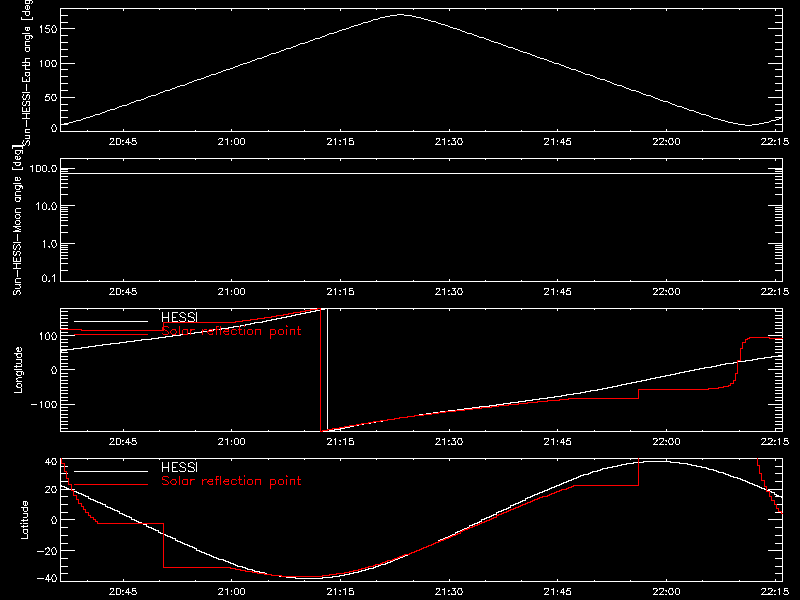This screenshot has width=800, height=600.
Task: Click HESSI legend label in Latitude plot
Action: coord(179,467)
